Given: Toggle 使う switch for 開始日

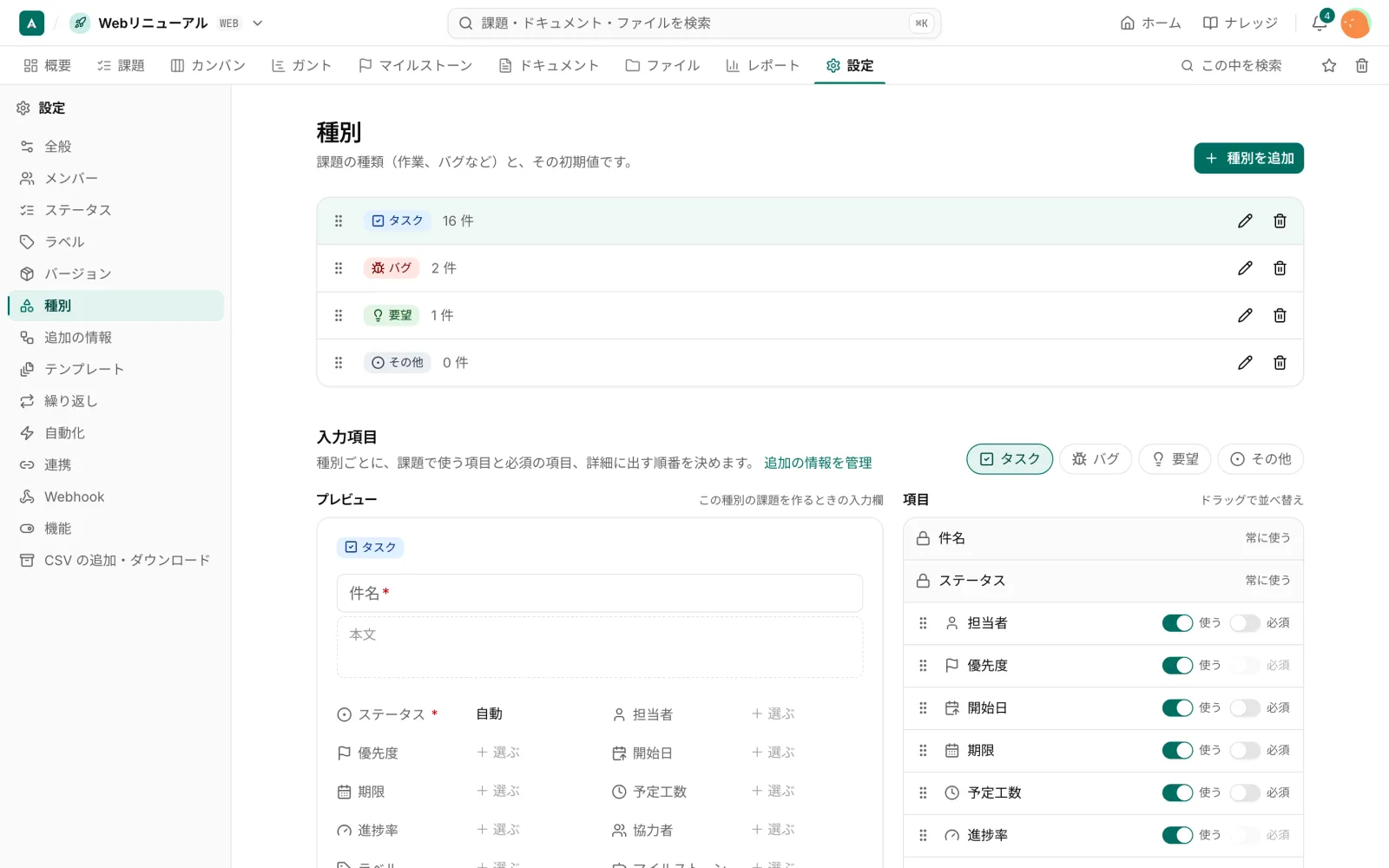Looking at the screenshot, I should (1177, 708).
